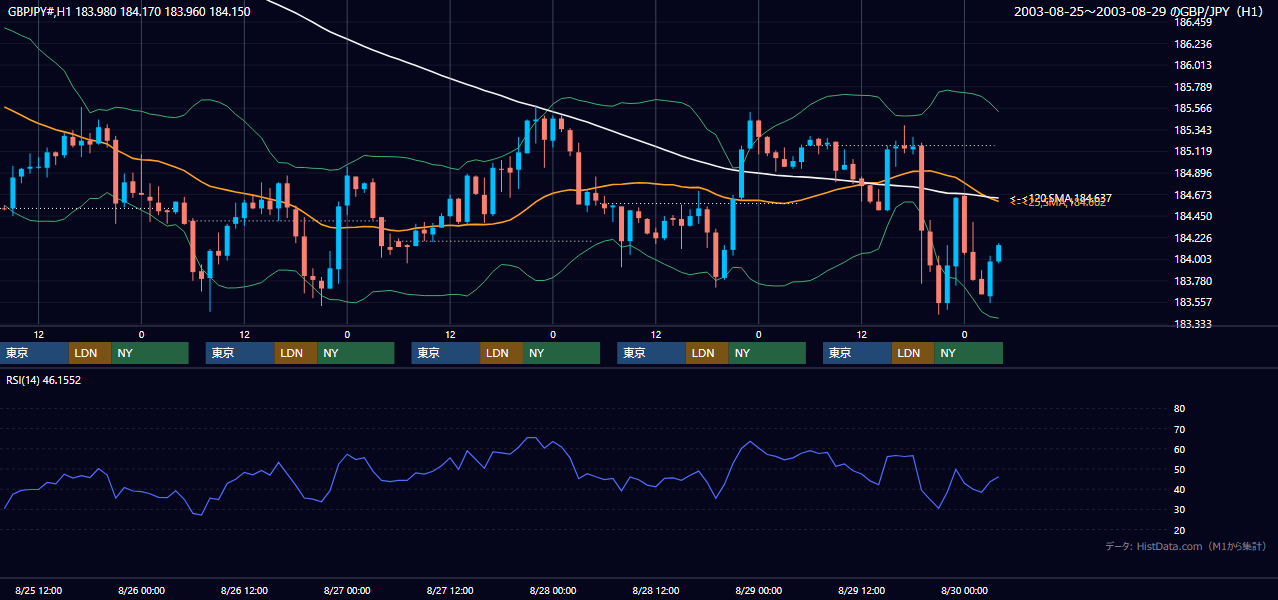Click the 8/26 00:00 time axis label
The height and width of the screenshot is (600, 1278).
141,590
